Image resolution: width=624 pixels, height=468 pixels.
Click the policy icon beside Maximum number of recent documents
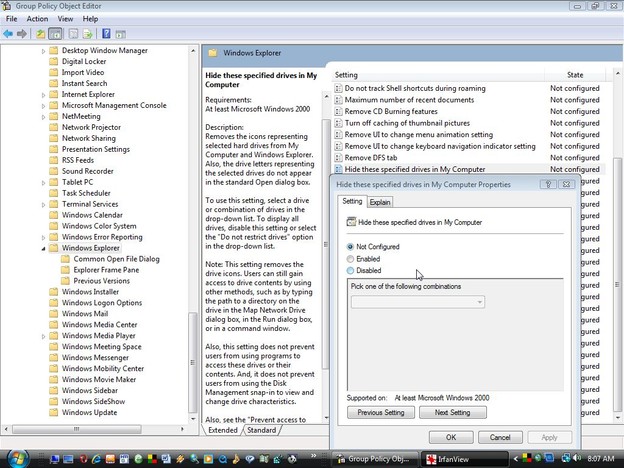[338, 100]
